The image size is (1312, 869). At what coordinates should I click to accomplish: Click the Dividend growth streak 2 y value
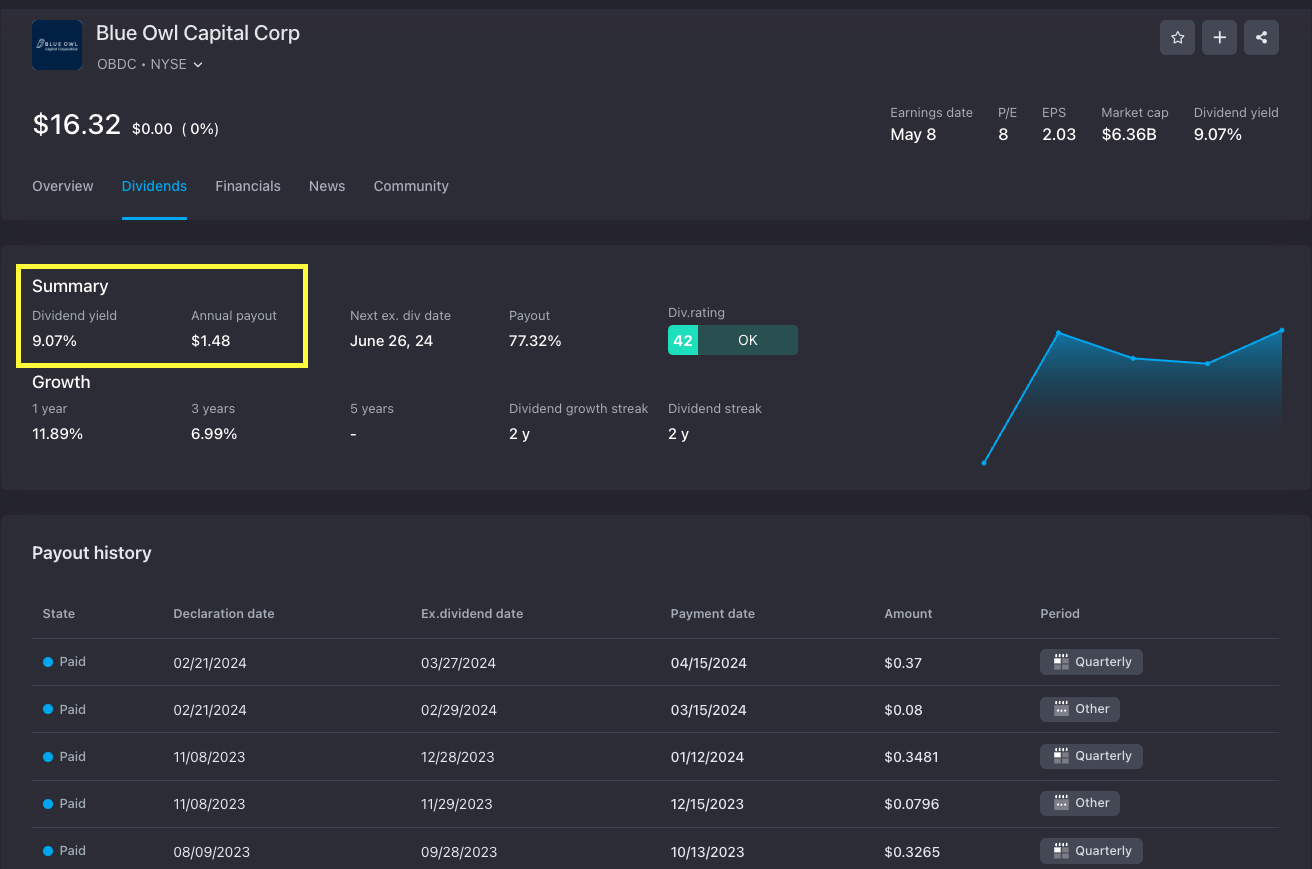[x=519, y=434]
